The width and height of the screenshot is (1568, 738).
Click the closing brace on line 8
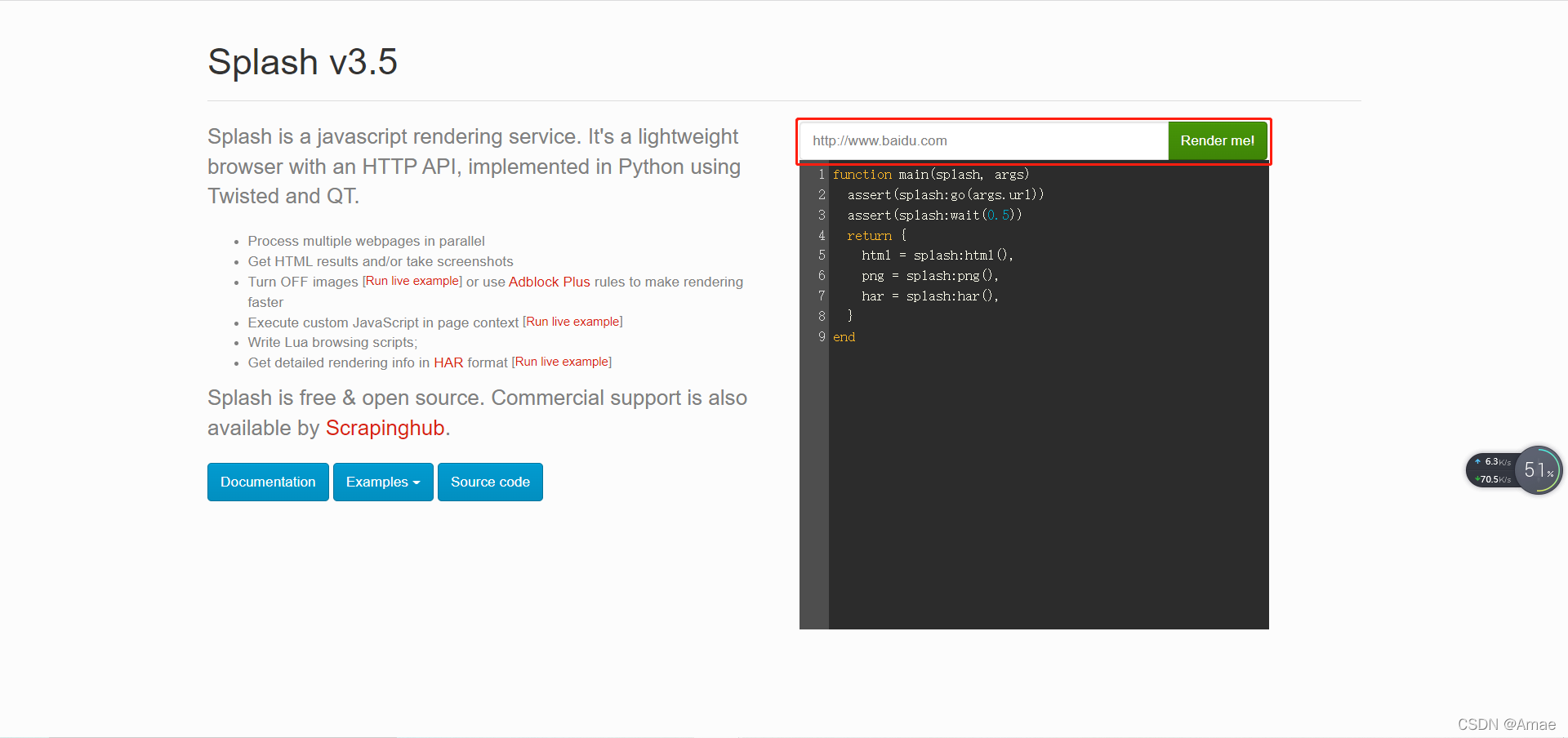(850, 316)
